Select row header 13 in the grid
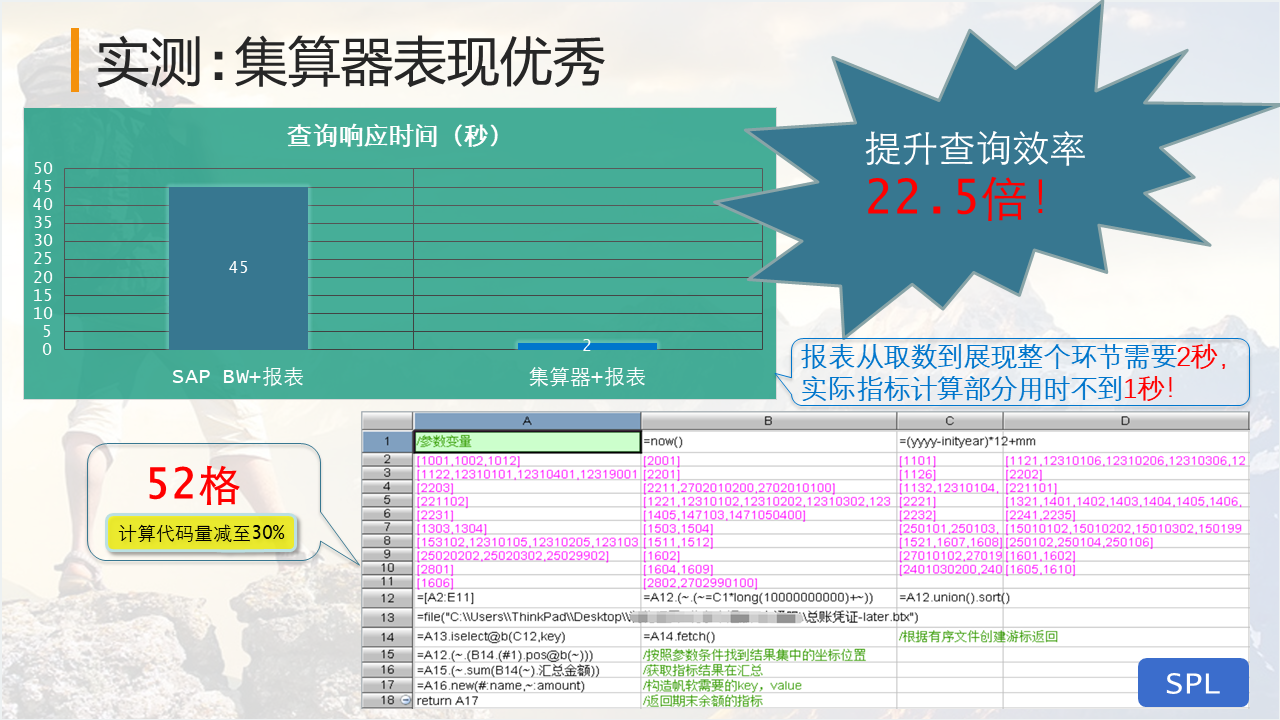The height and width of the screenshot is (720, 1280). point(387,617)
